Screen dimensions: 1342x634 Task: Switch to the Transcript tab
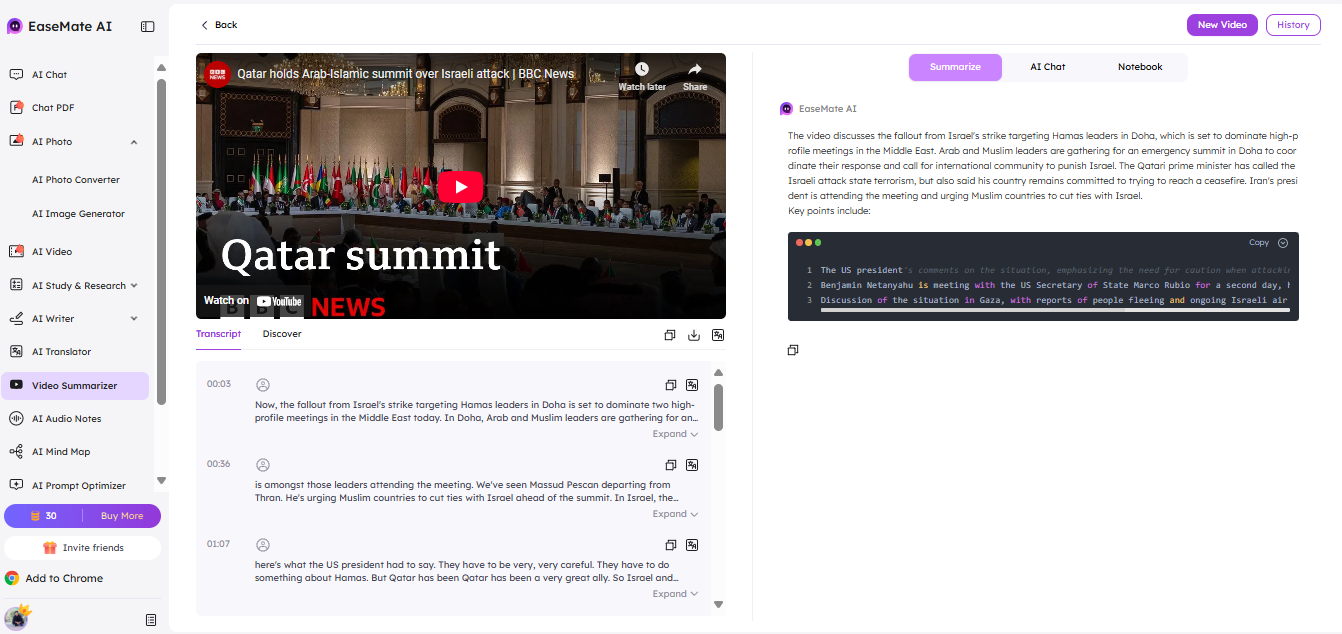tap(218, 334)
